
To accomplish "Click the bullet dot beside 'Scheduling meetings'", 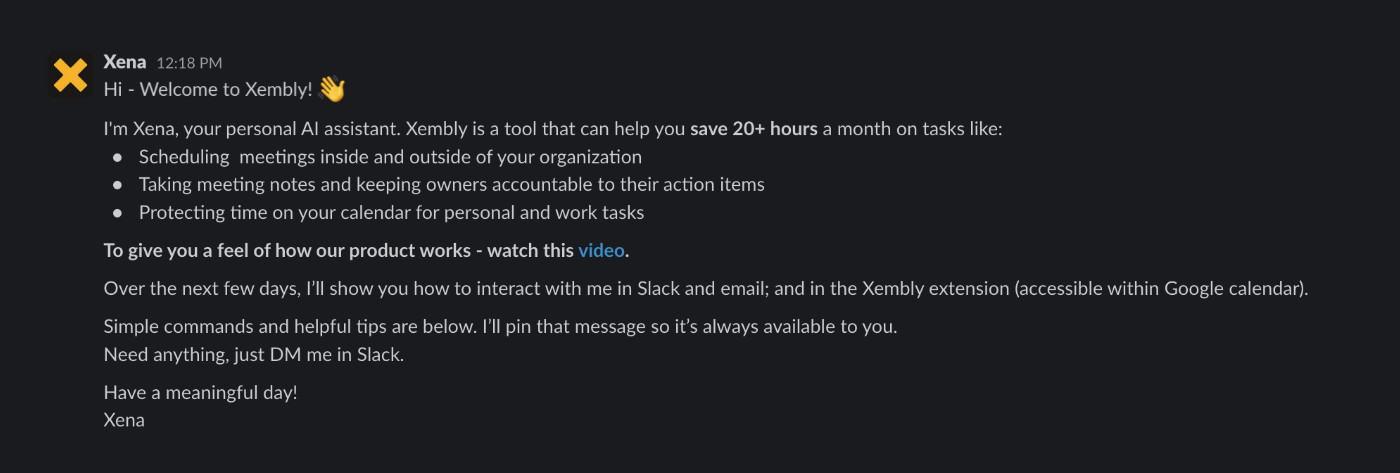I will pos(118,158).
